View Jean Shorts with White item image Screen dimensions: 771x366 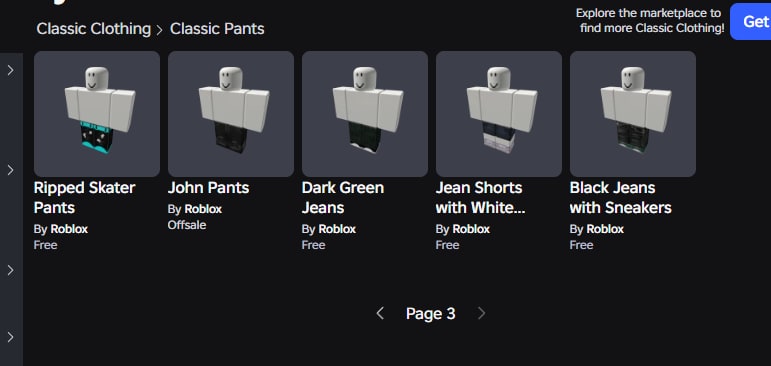click(499, 114)
